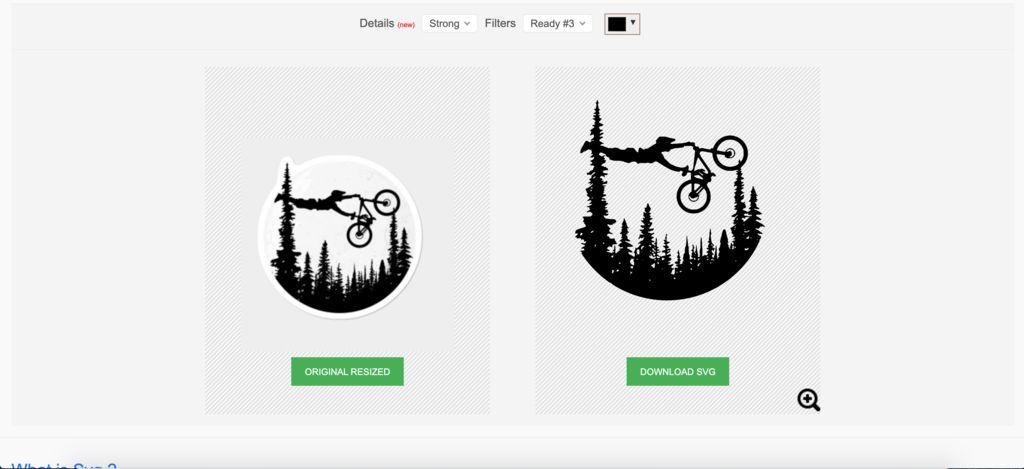This screenshot has width=1024, height=469.
Task: Click the dark semicircle ground in SVG result
Action: [x=669, y=281]
